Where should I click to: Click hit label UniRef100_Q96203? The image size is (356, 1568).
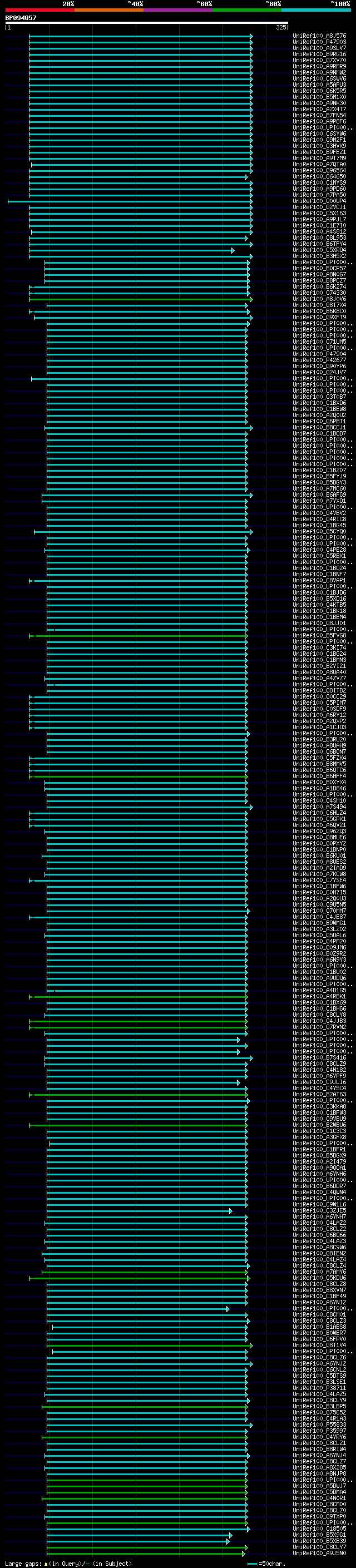click(x=319, y=831)
